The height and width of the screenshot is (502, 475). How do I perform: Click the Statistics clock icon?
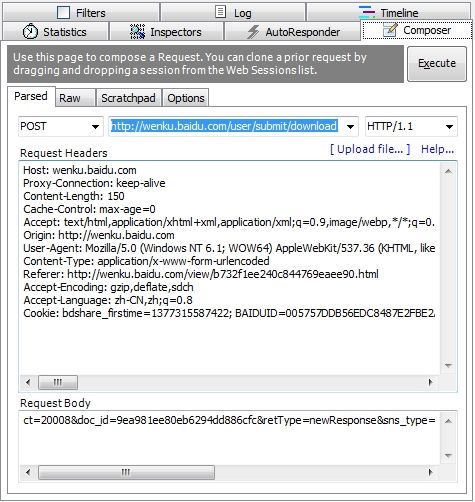pos(30,32)
